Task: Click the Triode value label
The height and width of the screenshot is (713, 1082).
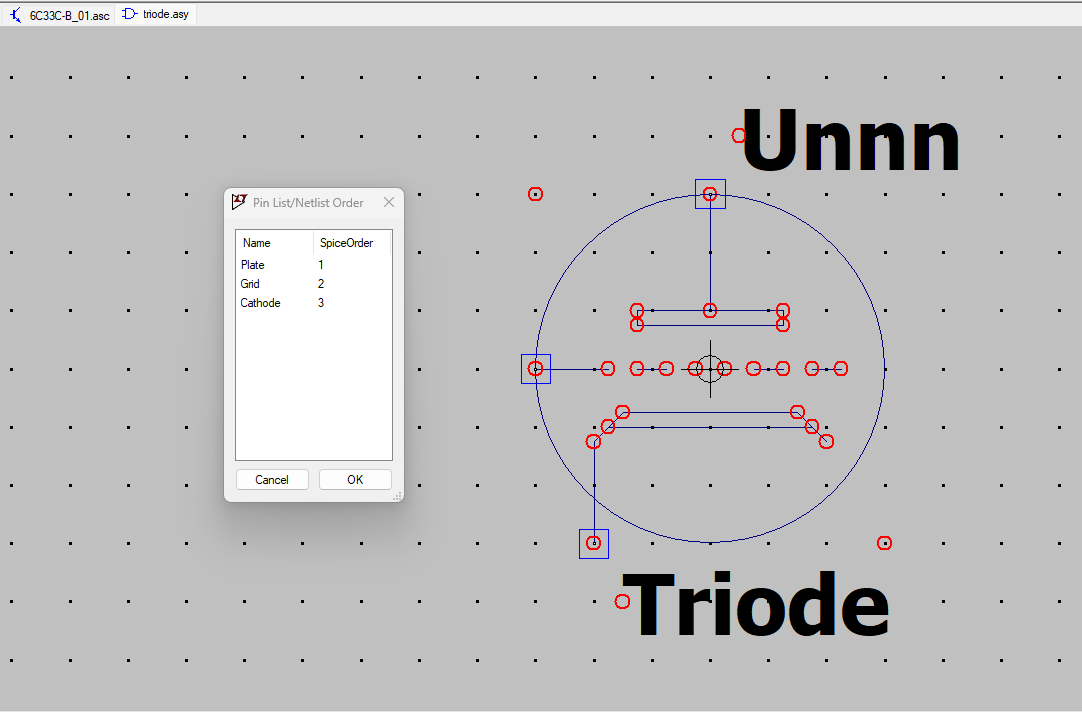Action: 757,604
